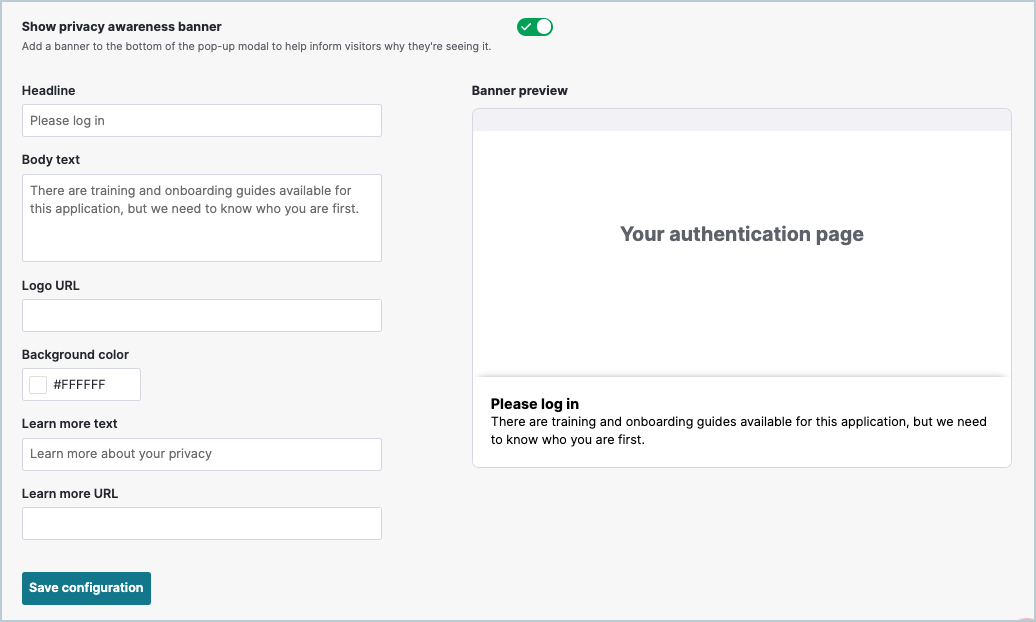Click the white banner area of the preview

click(741, 300)
